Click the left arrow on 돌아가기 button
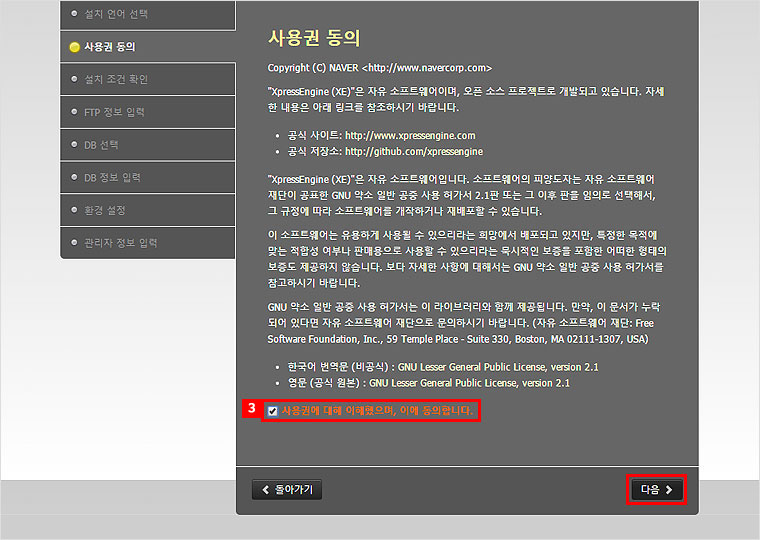Image resolution: width=760 pixels, height=540 pixels. (x=266, y=490)
